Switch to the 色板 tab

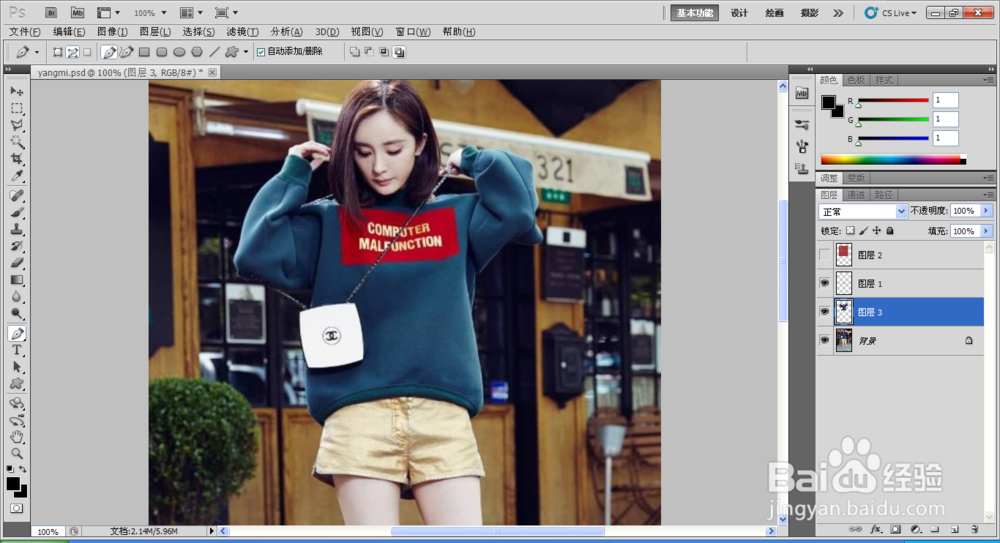click(857, 80)
